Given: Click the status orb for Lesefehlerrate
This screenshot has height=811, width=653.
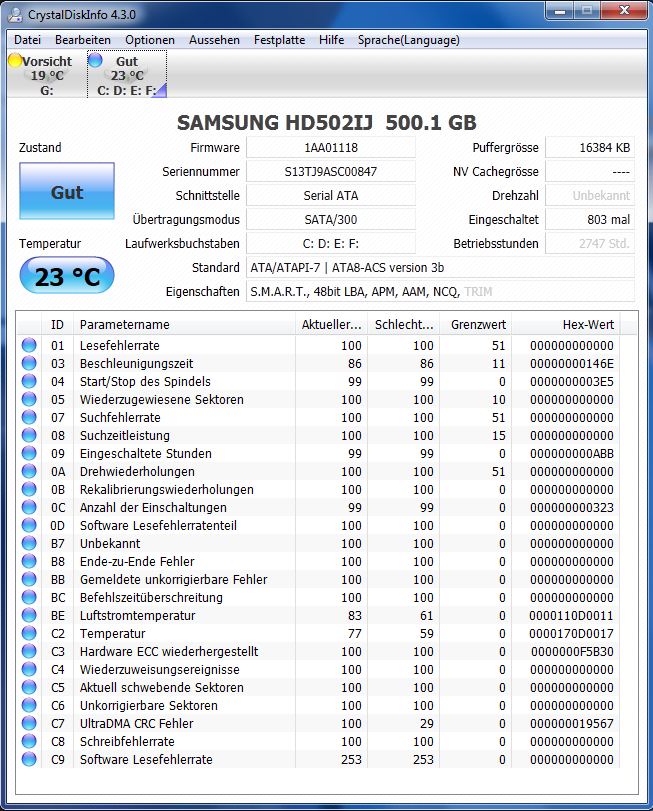Looking at the screenshot, I should (29, 345).
